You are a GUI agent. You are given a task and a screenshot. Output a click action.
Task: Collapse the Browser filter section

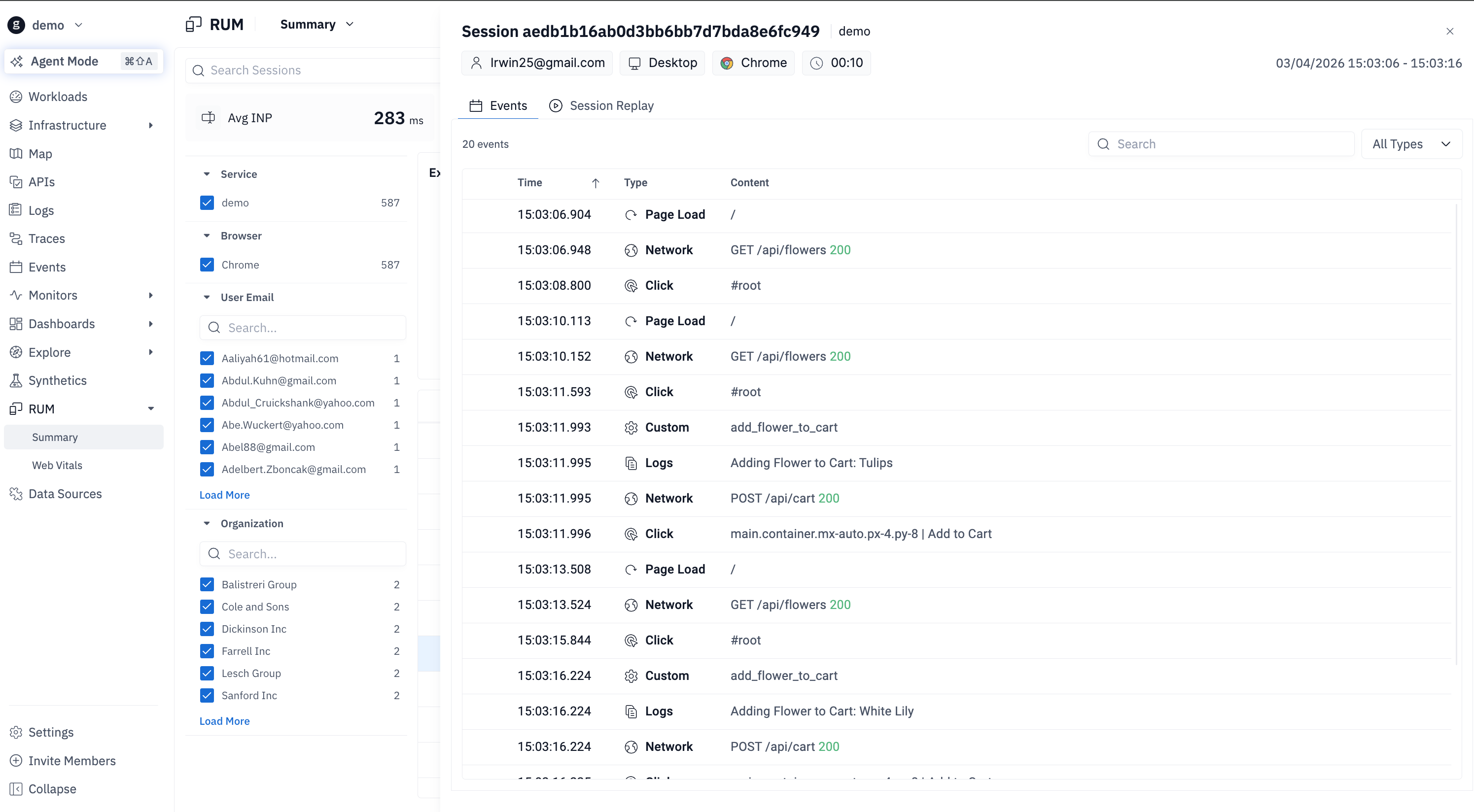[207, 236]
